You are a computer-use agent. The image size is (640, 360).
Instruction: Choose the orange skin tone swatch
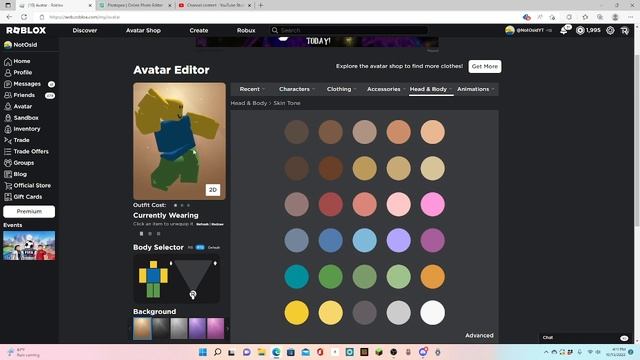(432, 276)
